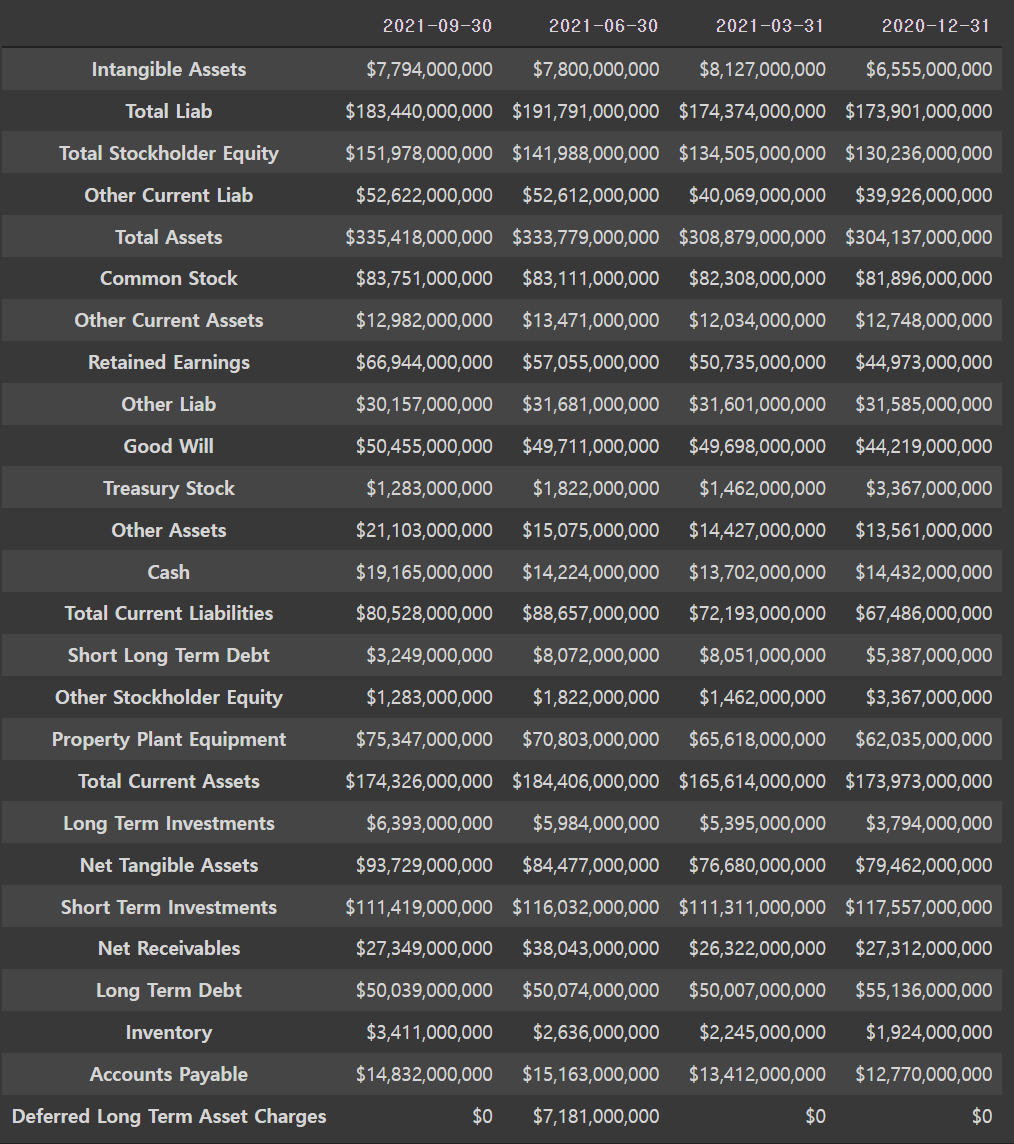Click the Total Liab row label
The width and height of the screenshot is (1014, 1144).
(169, 111)
